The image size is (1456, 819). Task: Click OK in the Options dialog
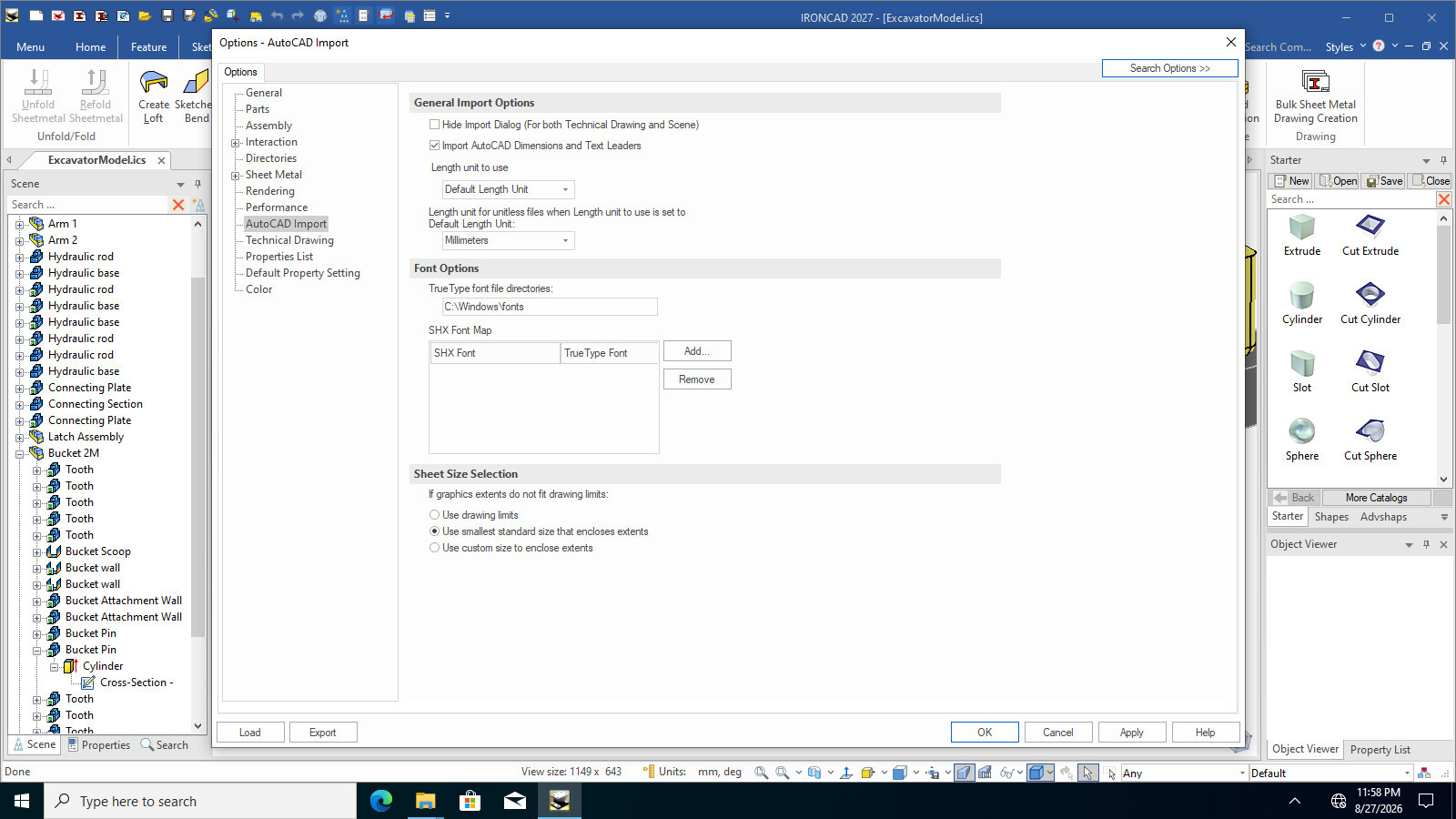[x=985, y=733]
